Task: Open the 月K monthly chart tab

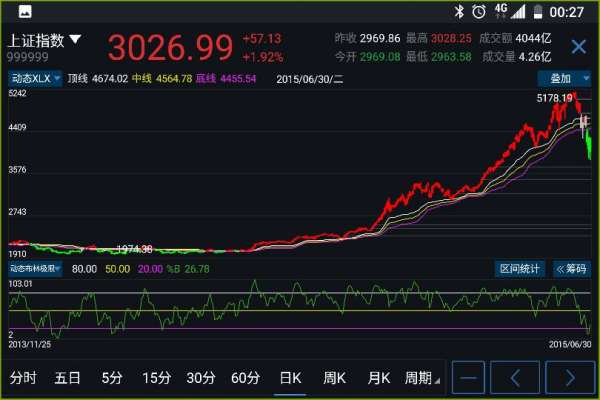Action: (378, 378)
